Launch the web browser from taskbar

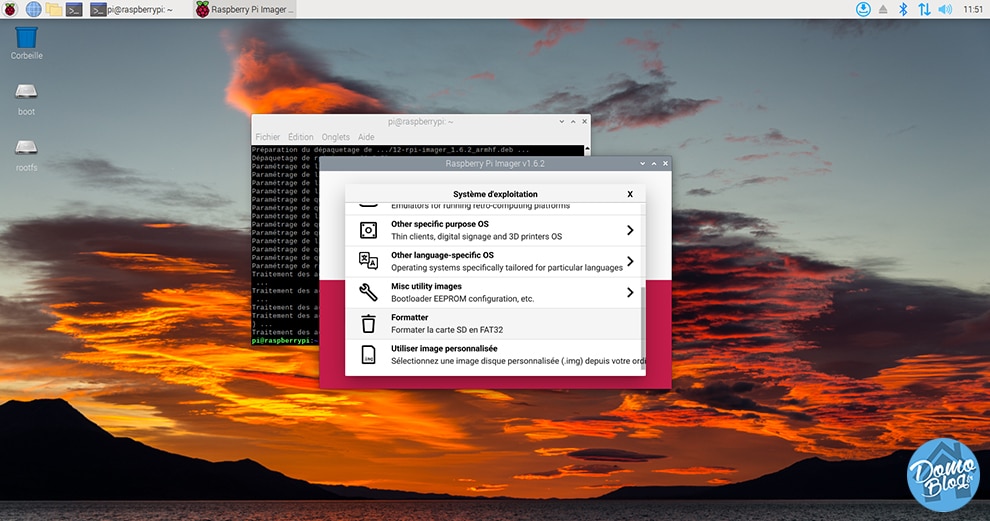(33, 9)
